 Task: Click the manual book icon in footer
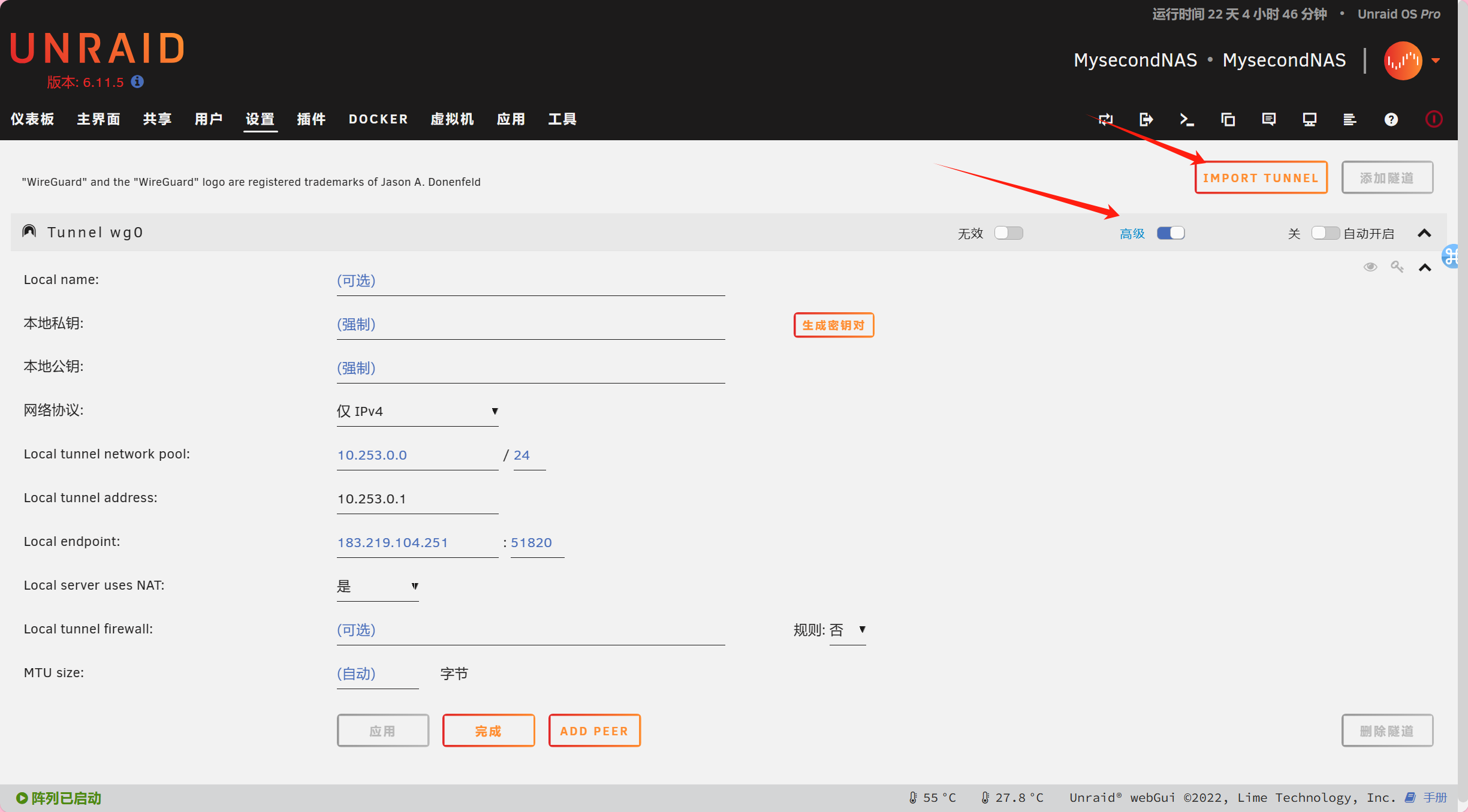(1410, 798)
